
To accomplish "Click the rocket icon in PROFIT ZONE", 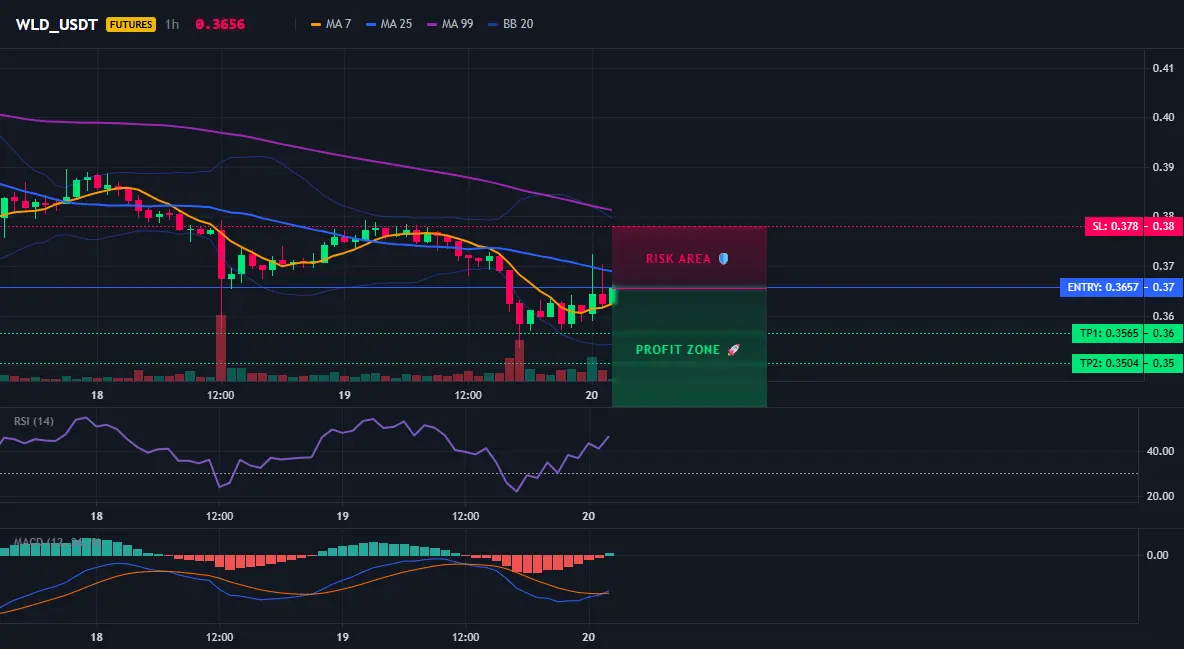I will coord(733,350).
